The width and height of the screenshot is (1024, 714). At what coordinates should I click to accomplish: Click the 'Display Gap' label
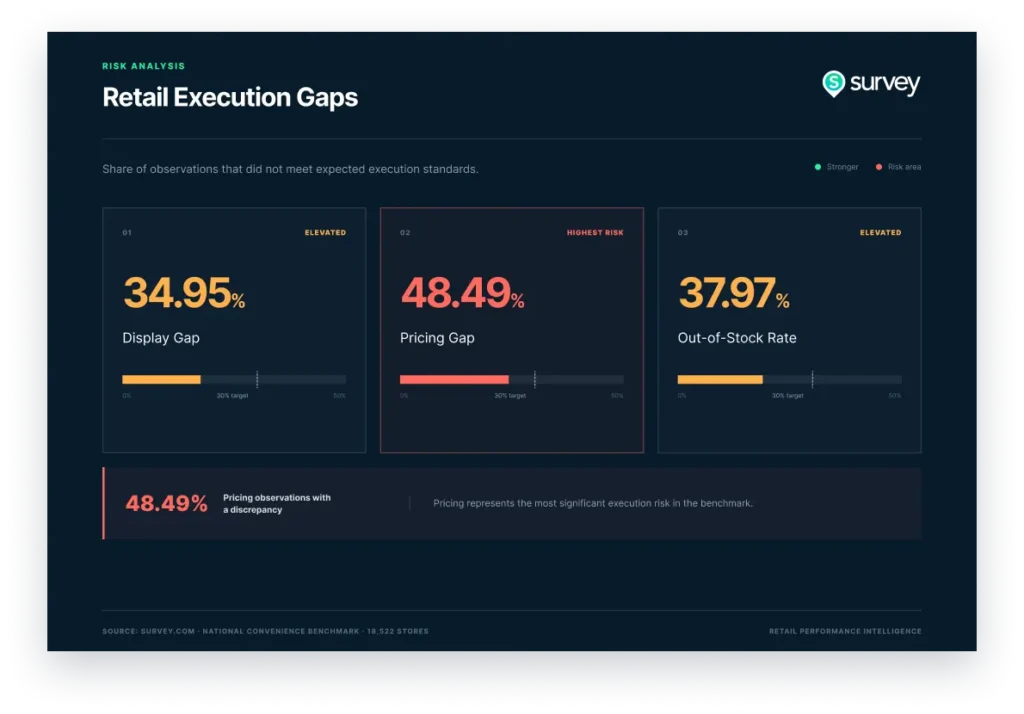[x=161, y=338]
